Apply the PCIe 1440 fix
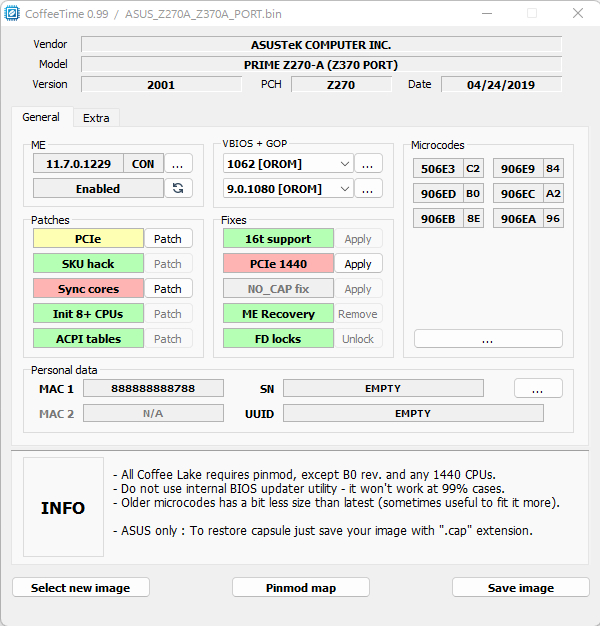Viewport: 600px width, 626px height. tap(358, 264)
